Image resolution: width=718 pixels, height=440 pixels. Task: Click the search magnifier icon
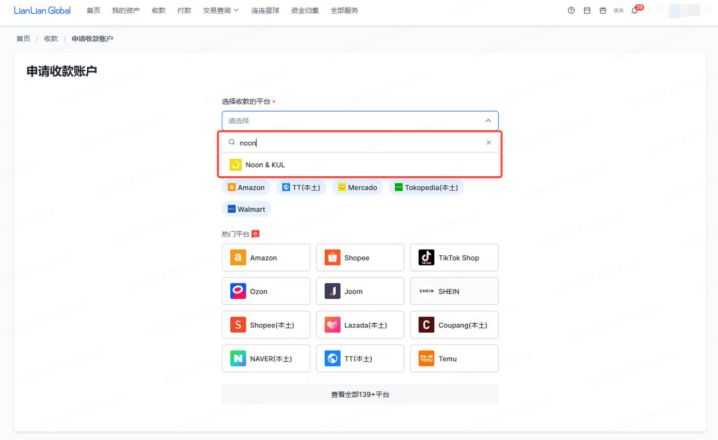click(232, 142)
